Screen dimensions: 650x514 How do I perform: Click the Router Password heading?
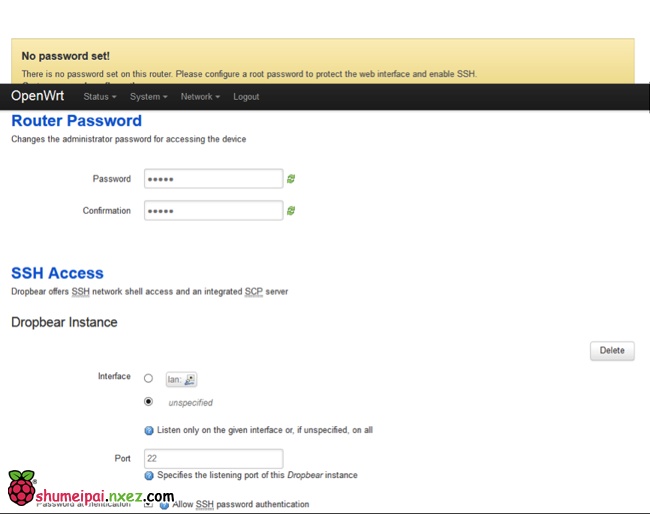[77, 121]
